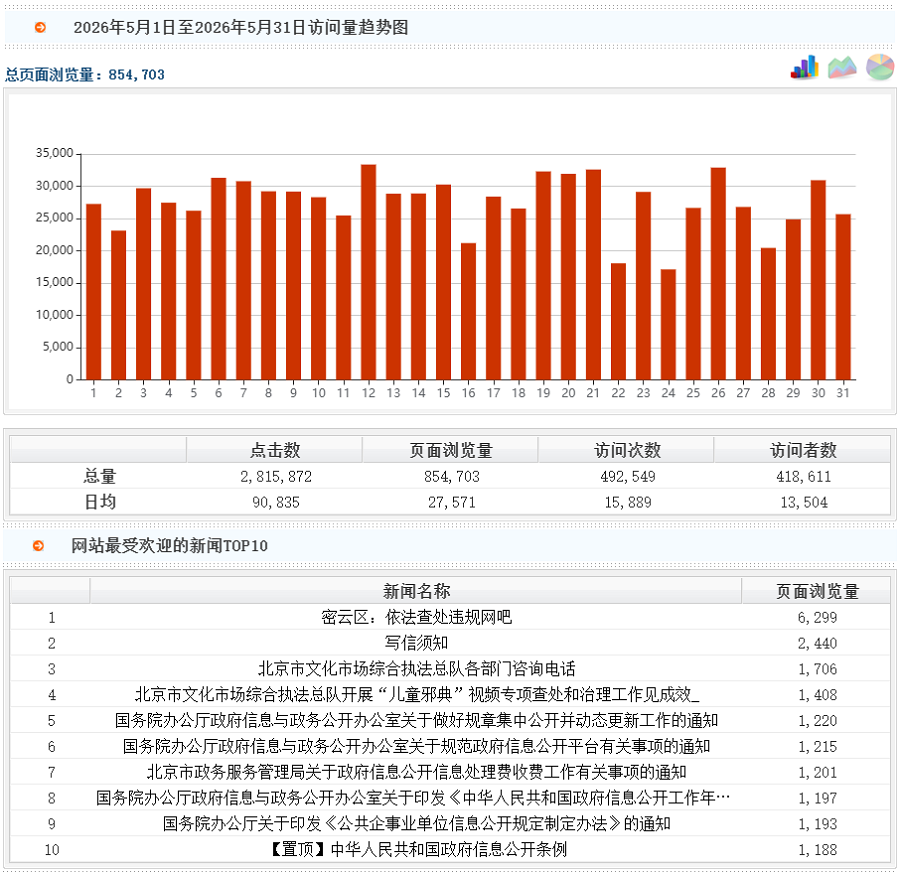Open 北京市文化市场综合执法总队各部门咨询电话 link

(x=416, y=669)
